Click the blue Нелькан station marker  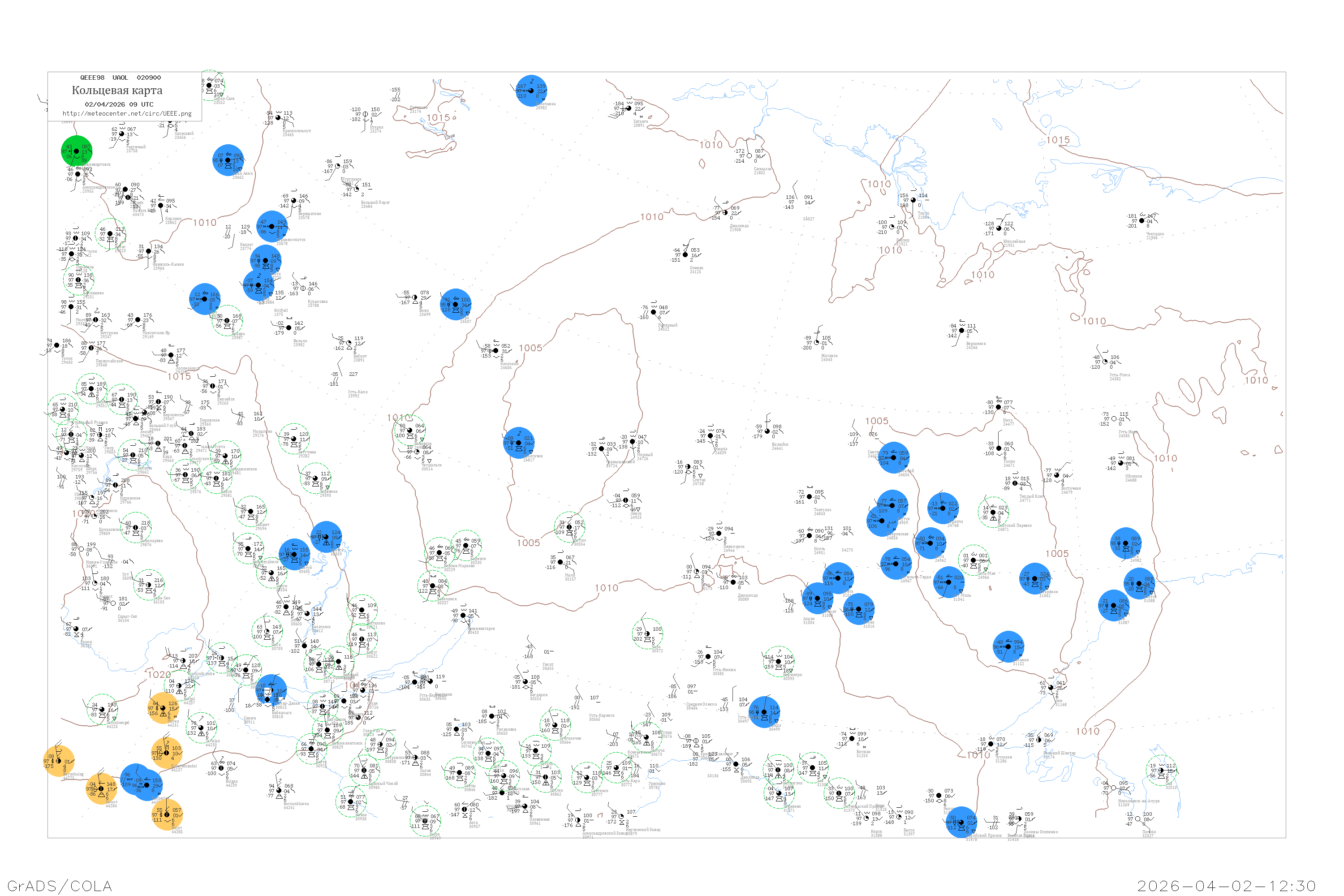point(1008,647)
